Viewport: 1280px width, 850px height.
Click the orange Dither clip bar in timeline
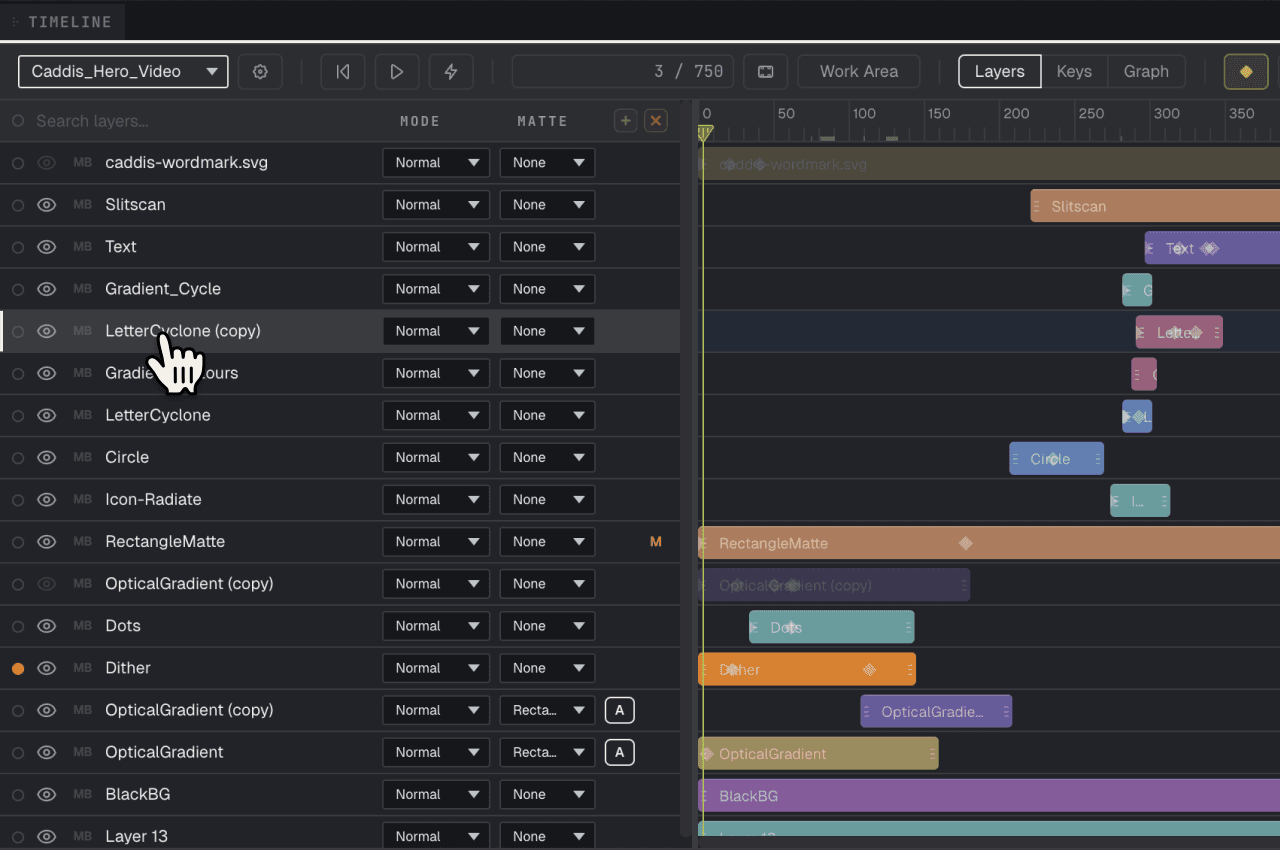[x=806, y=669]
